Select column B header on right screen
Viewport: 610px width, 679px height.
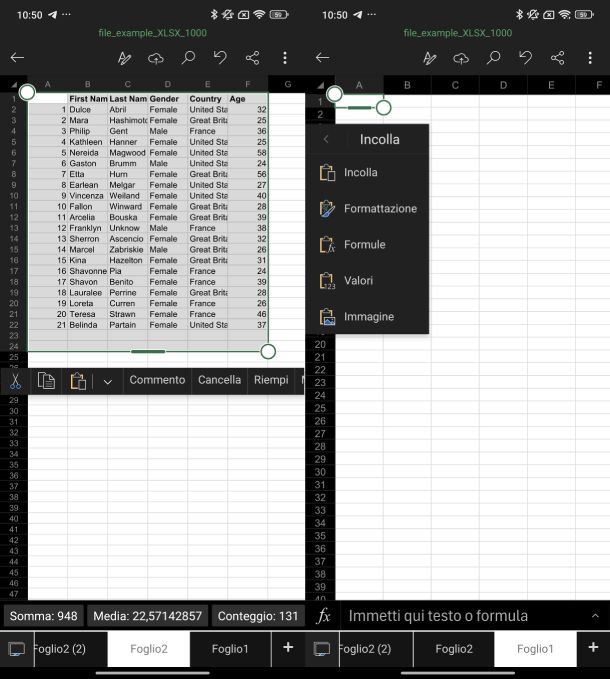click(407, 85)
